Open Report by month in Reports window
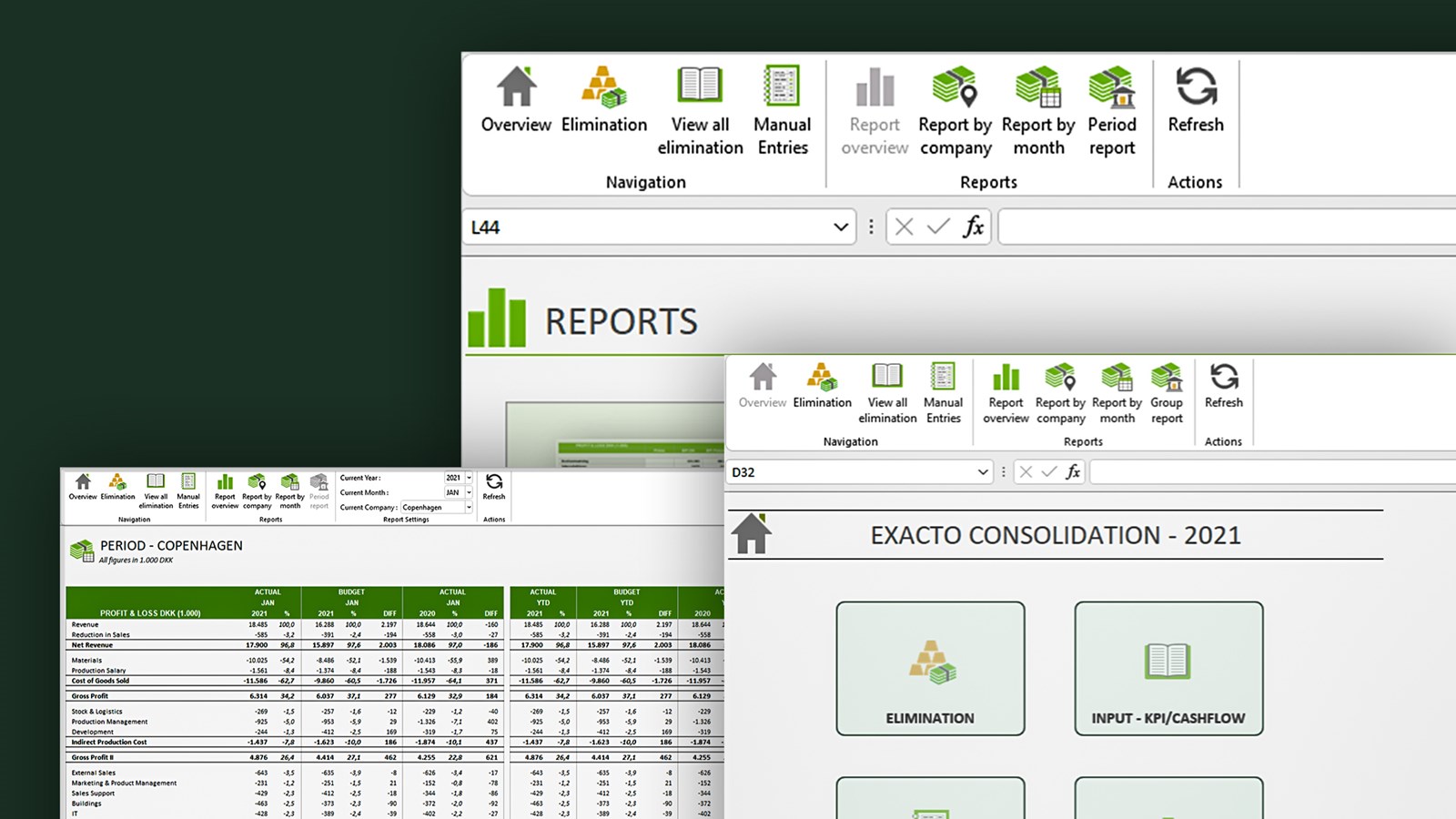The width and height of the screenshot is (1456, 819). (1038, 111)
